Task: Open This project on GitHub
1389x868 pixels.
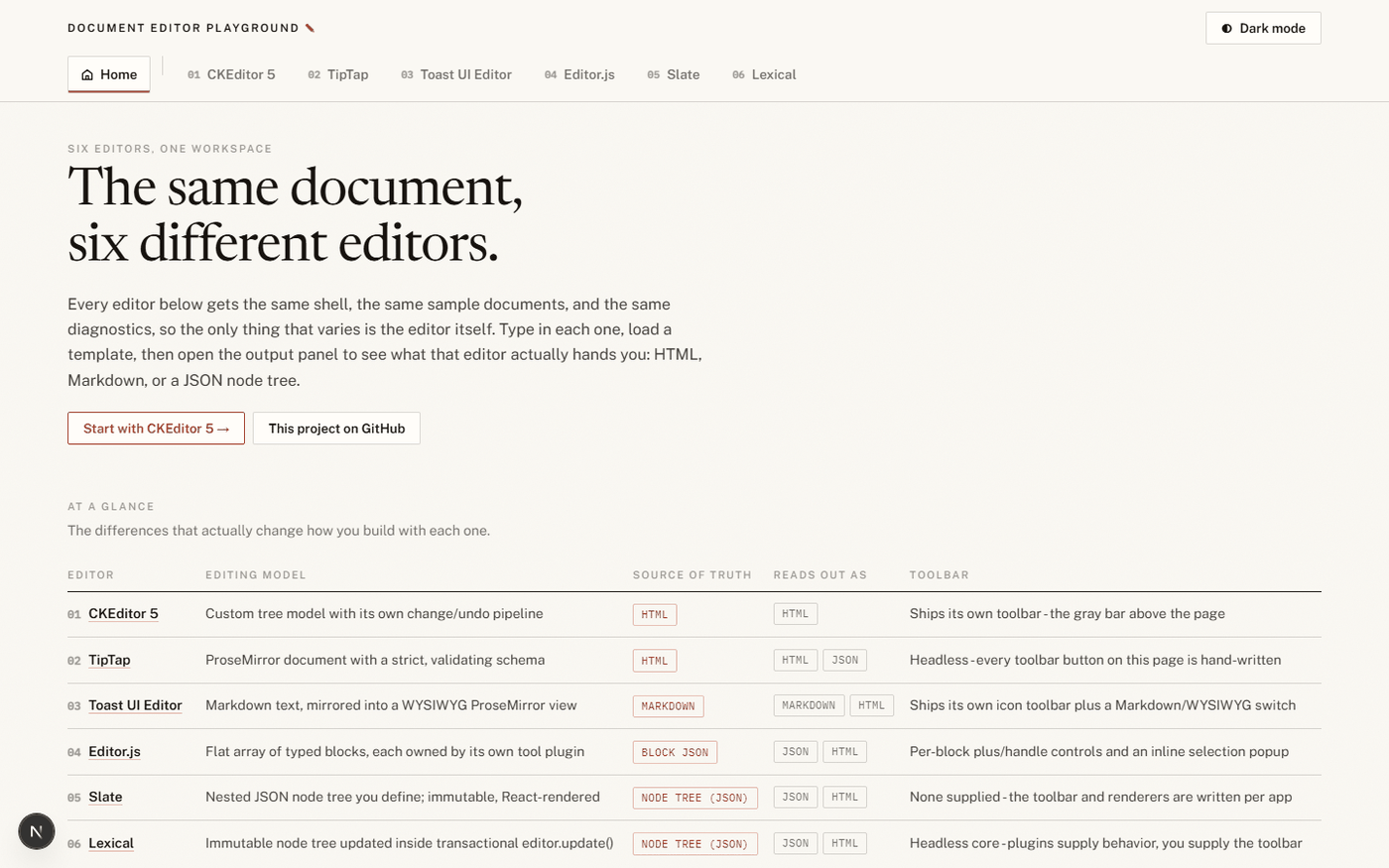Action: click(336, 429)
